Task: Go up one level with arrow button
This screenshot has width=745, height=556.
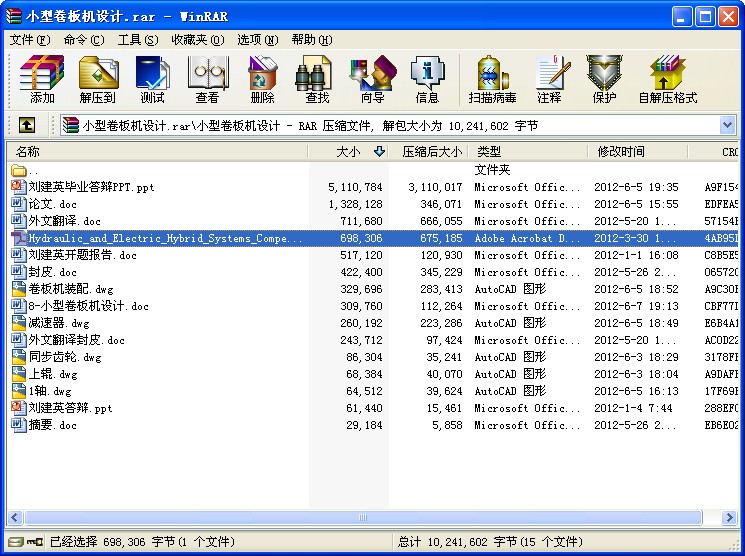Action: (27, 125)
